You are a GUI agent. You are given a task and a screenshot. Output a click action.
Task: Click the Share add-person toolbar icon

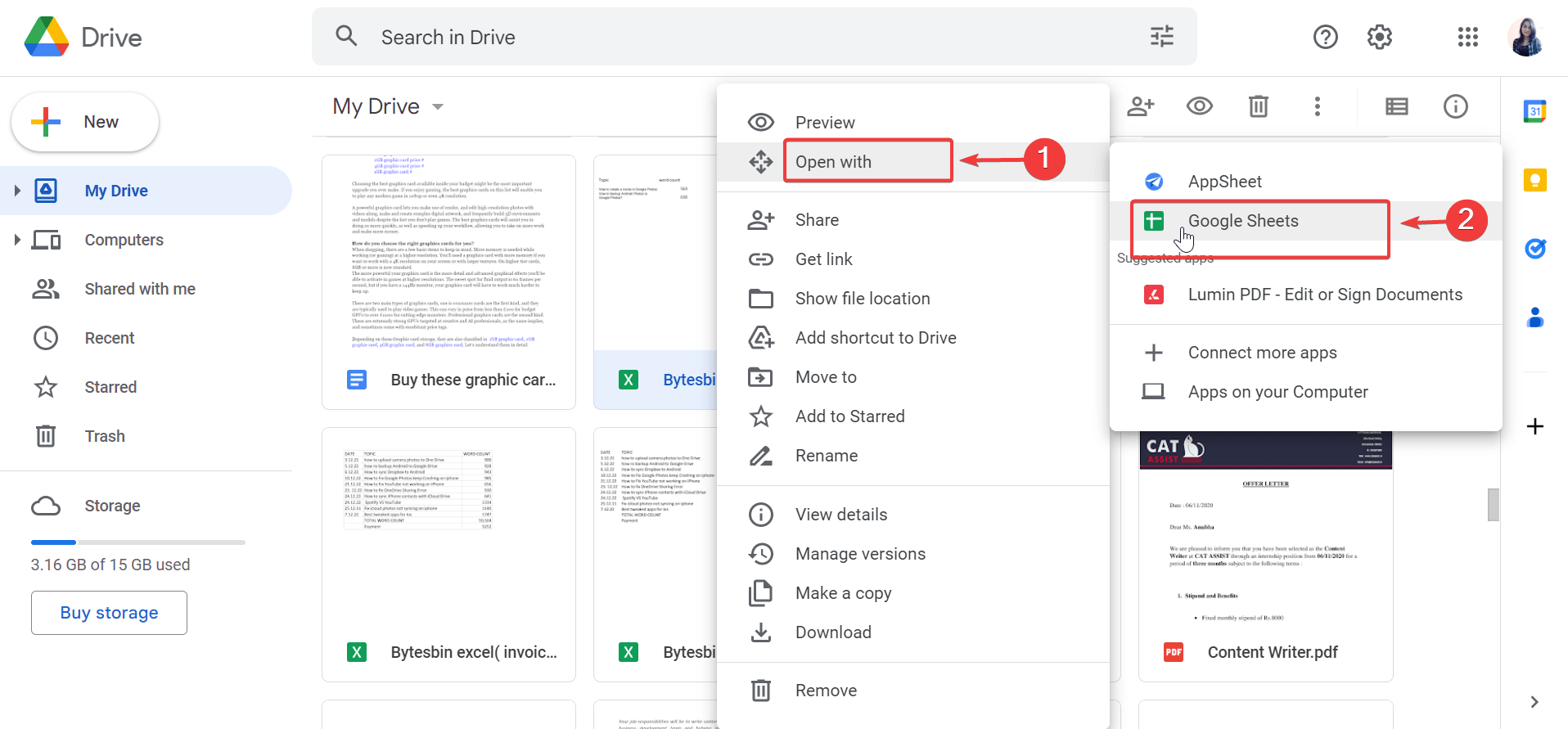coord(1141,106)
